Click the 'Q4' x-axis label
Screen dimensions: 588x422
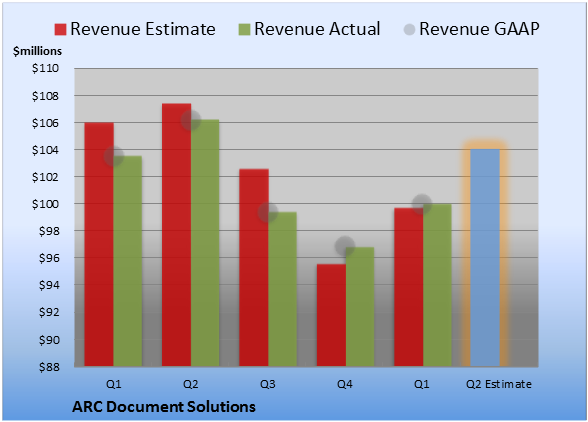(345, 384)
